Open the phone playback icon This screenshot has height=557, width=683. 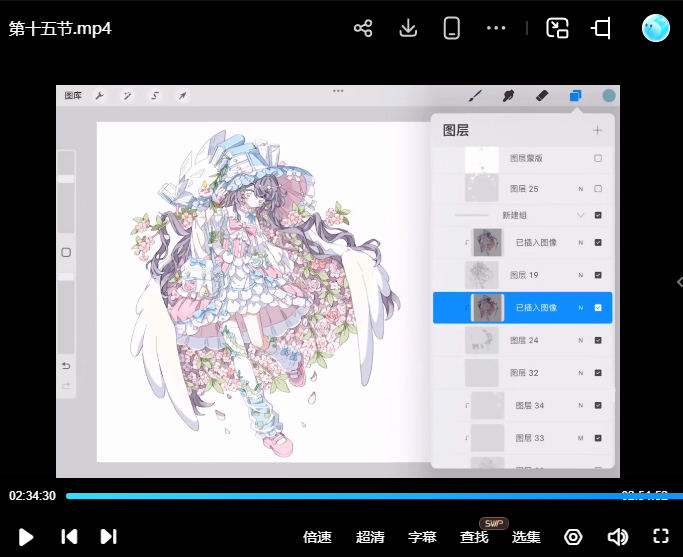coord(452,28)
